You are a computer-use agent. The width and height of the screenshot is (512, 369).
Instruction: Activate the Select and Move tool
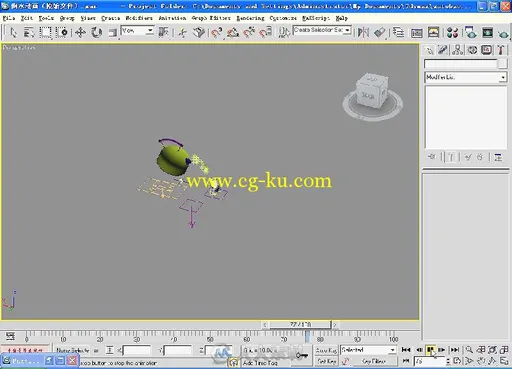[x=80, y=32]
